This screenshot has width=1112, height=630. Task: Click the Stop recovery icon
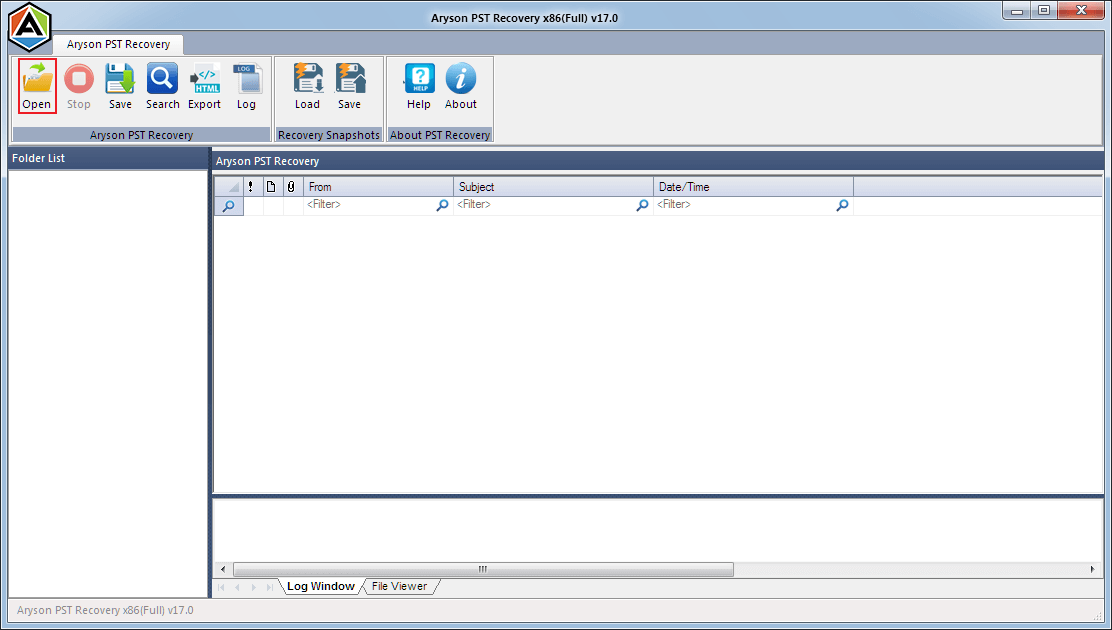(79, 86)
